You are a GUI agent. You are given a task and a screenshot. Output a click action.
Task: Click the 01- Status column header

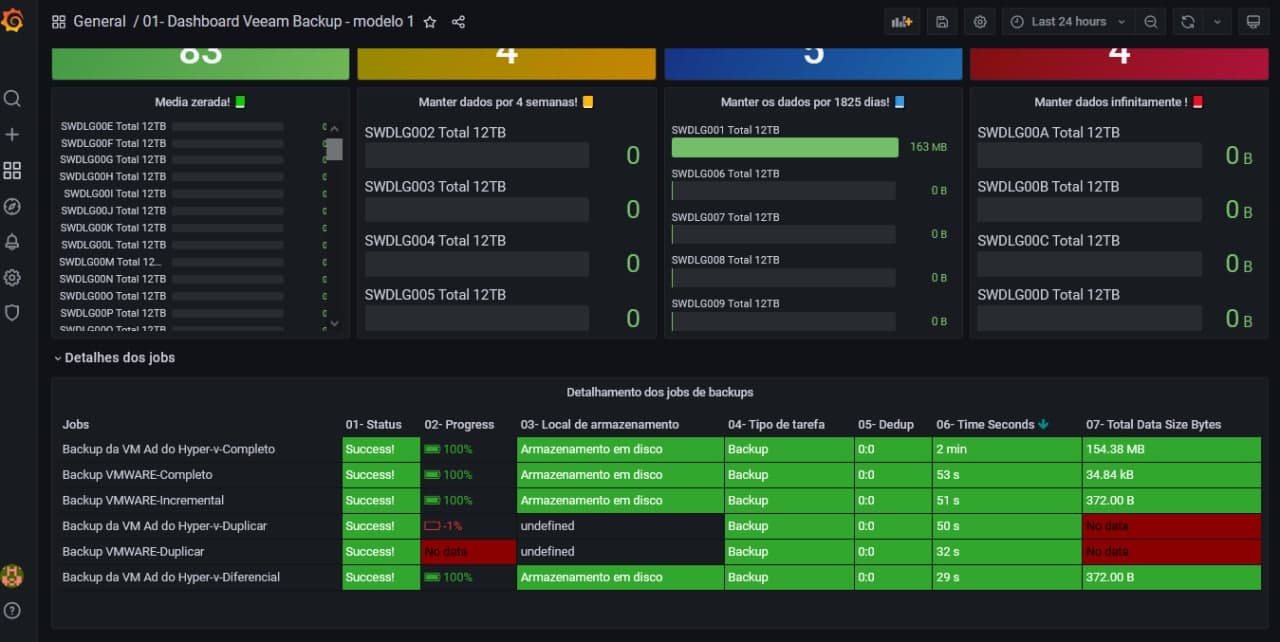pyautogui.click(x=373, y=424)
